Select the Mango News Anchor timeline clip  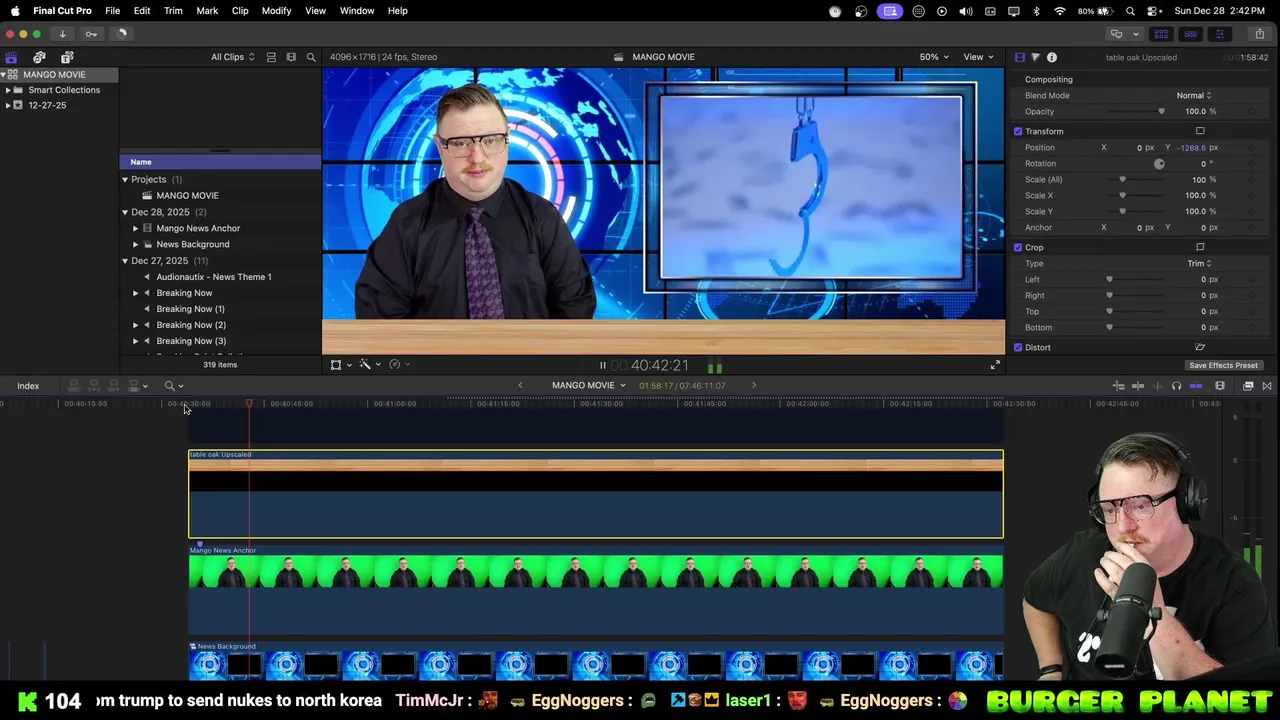(596, 590)
